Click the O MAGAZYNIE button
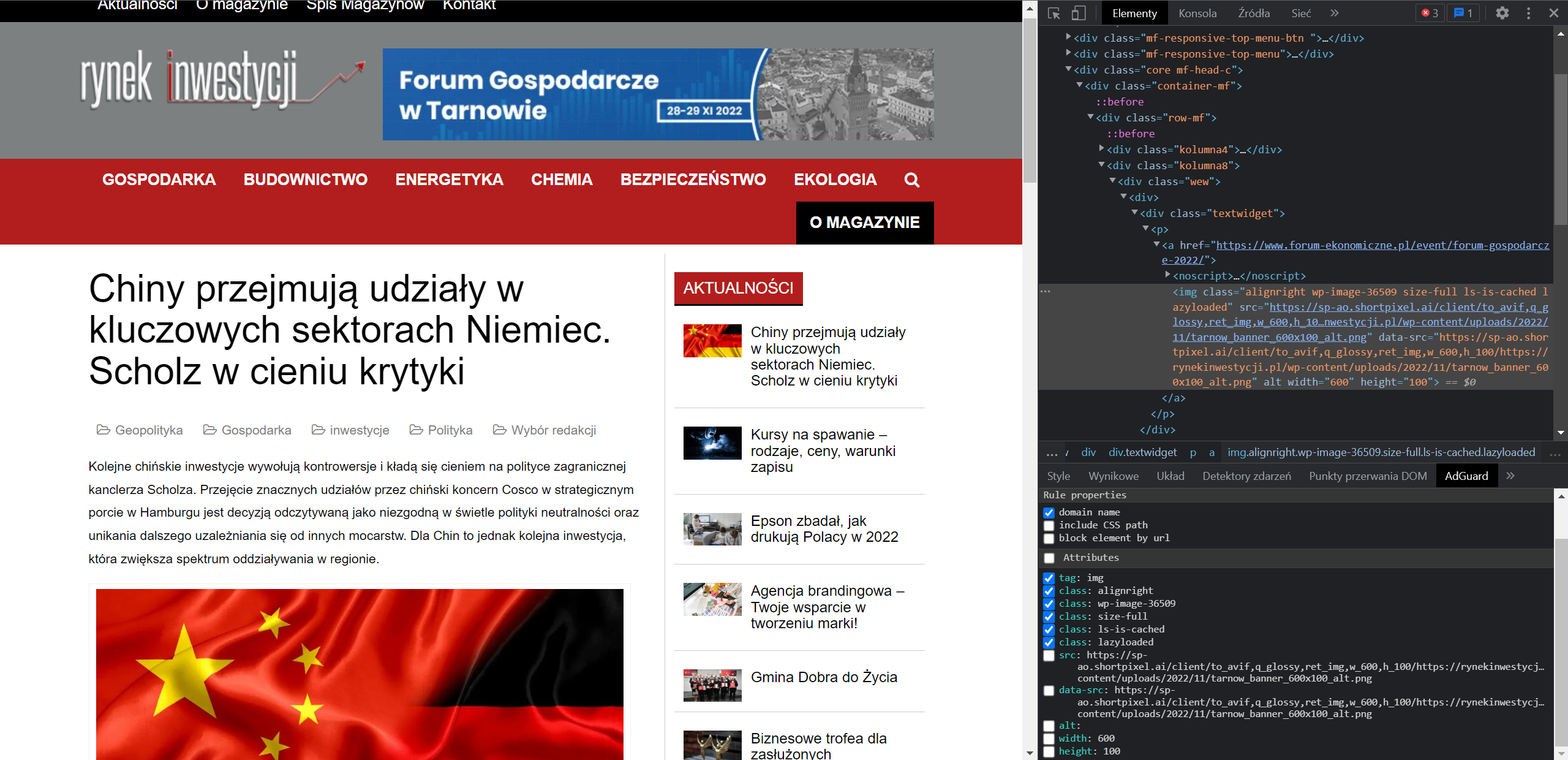The image size is (1568, 760). point(864,222)
